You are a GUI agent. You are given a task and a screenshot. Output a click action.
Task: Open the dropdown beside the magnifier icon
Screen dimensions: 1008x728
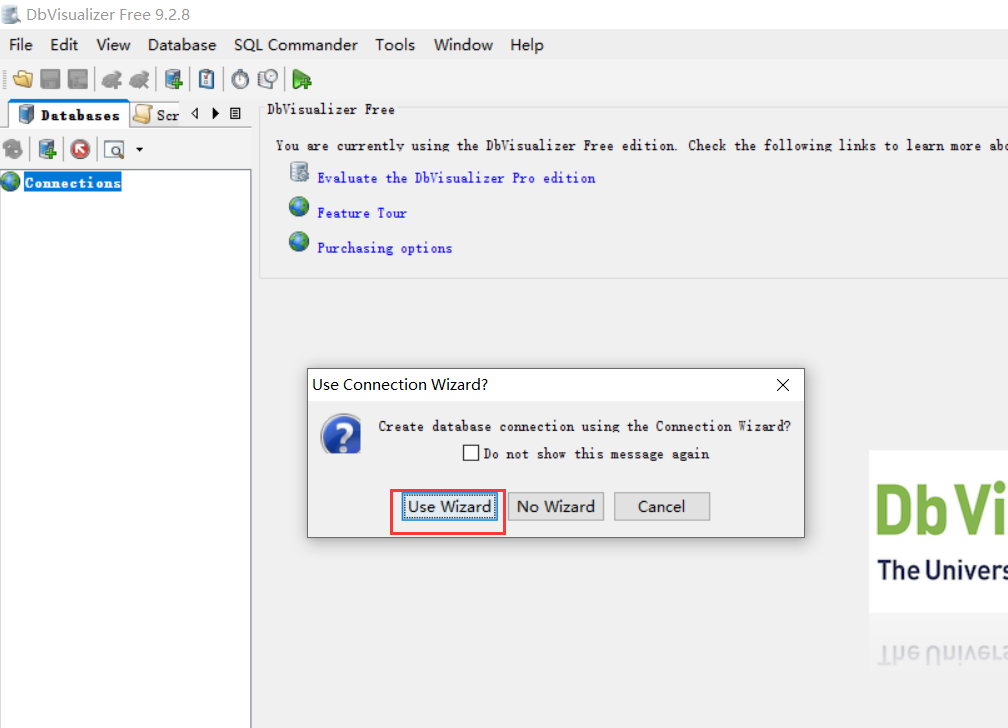pyautogui.click(x=138, y=149)
